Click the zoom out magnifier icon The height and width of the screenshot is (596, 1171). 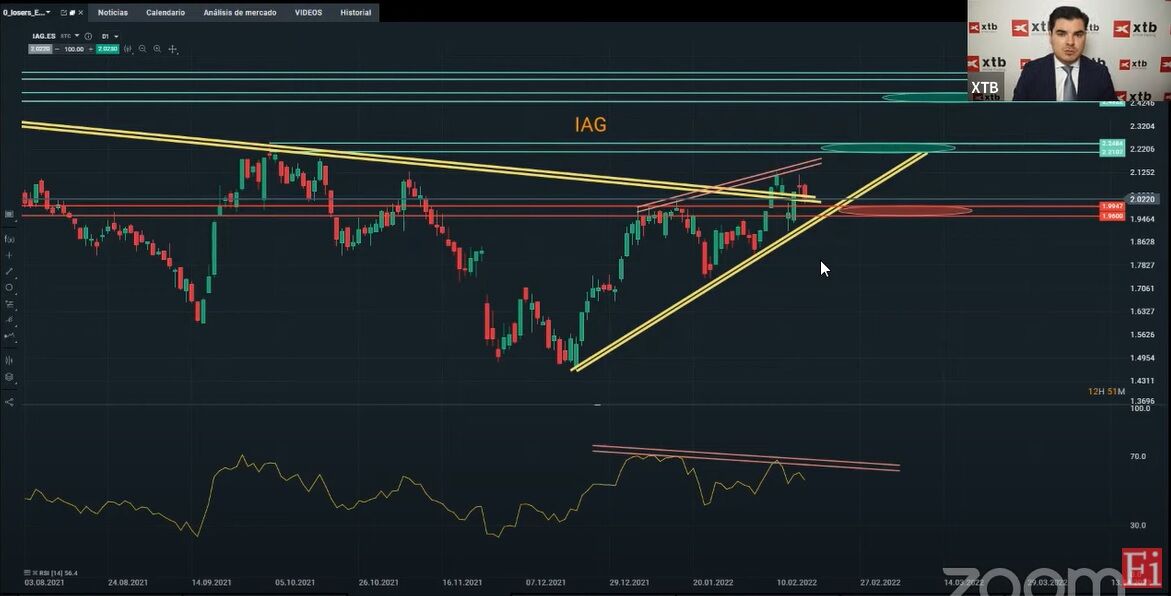pos(142,49)
